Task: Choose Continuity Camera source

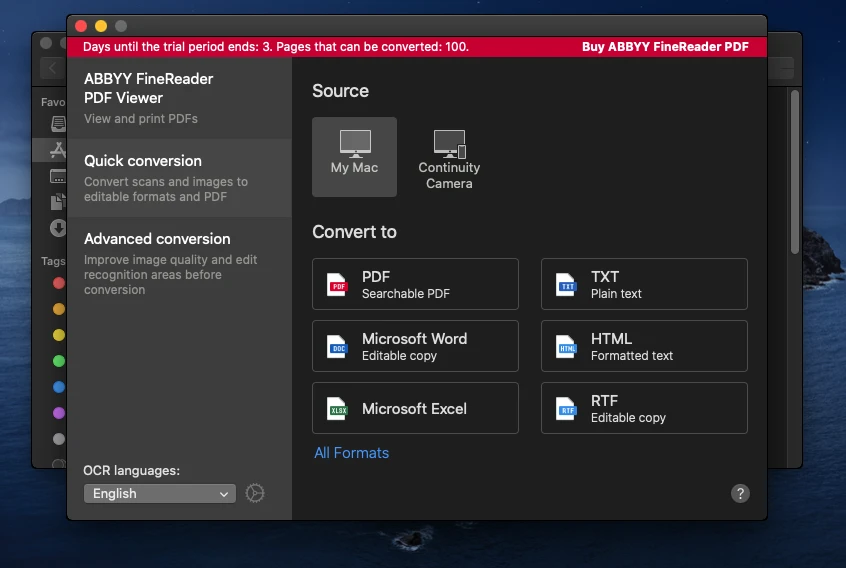Action: pyautogui.click(x=449, y=158)
